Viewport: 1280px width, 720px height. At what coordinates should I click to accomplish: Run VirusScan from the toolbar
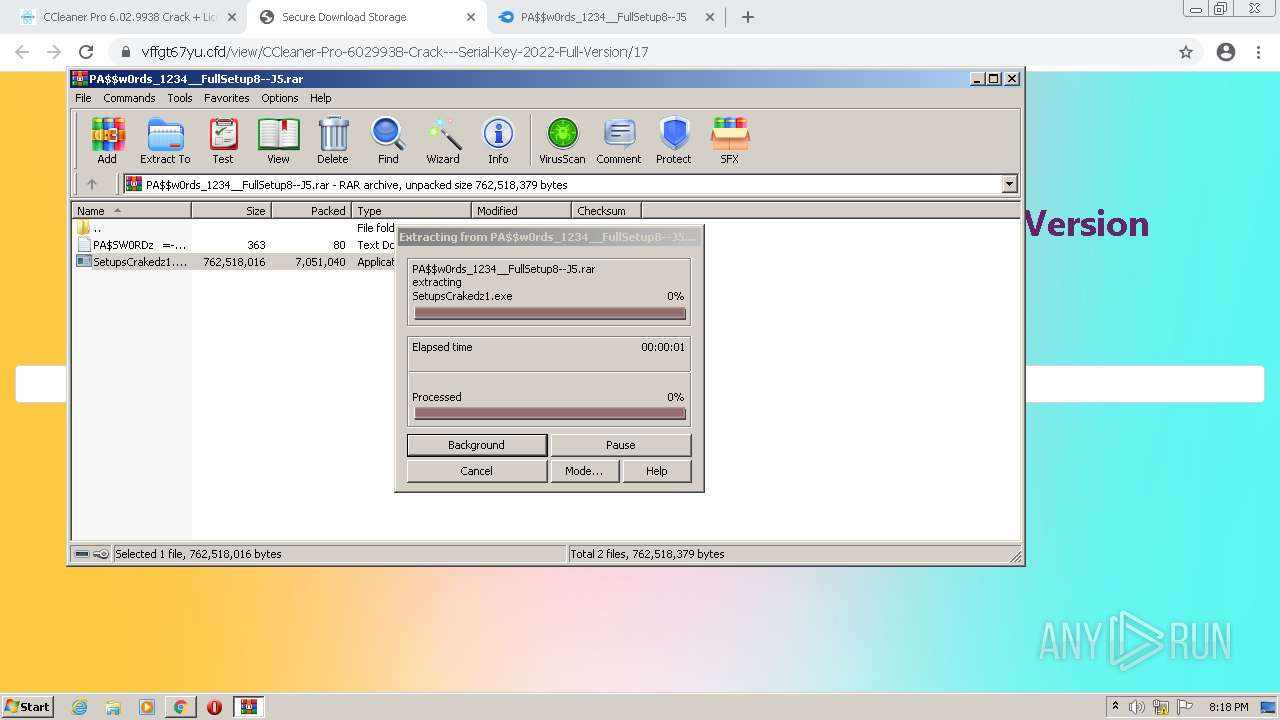[562, 140]
